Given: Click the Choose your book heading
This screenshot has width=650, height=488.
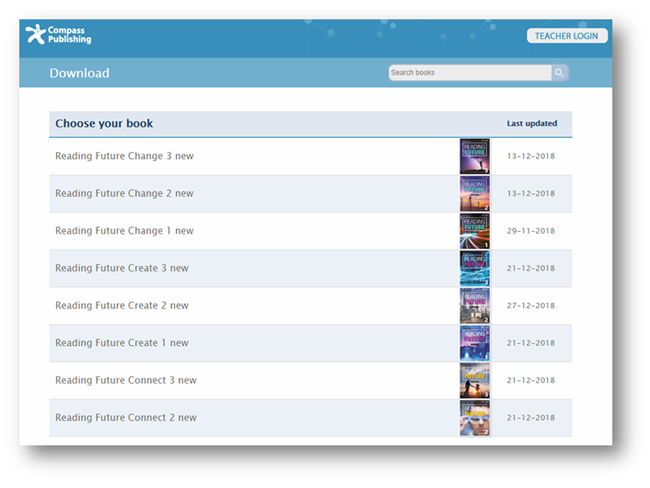Looking at the screenshot, I should click(104, 124).
